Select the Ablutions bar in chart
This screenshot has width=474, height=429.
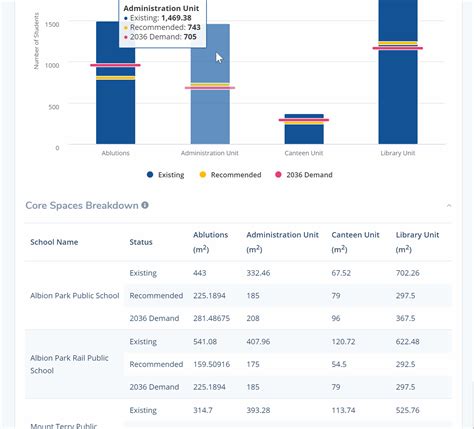(x=116, y=83)
